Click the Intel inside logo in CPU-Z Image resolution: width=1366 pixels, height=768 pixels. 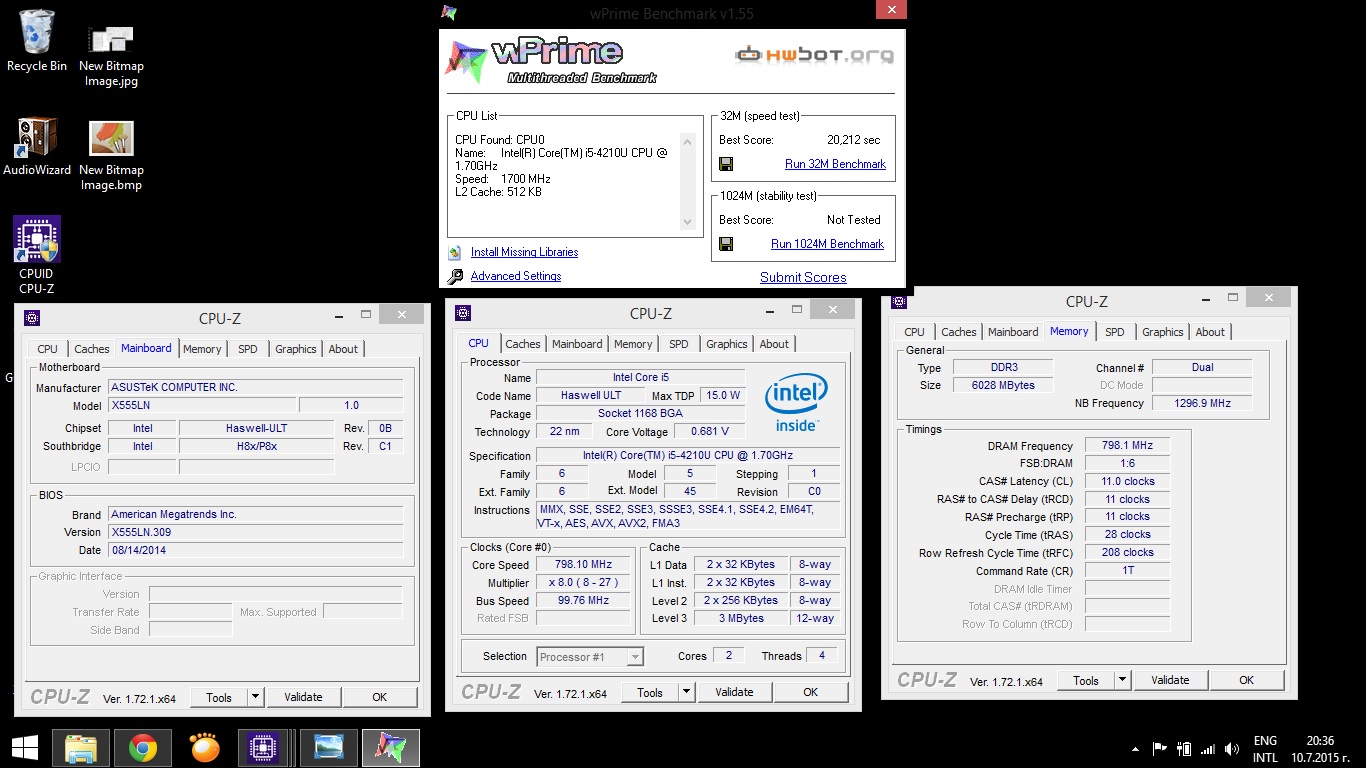pyautogui.click(x=796, y=402)
